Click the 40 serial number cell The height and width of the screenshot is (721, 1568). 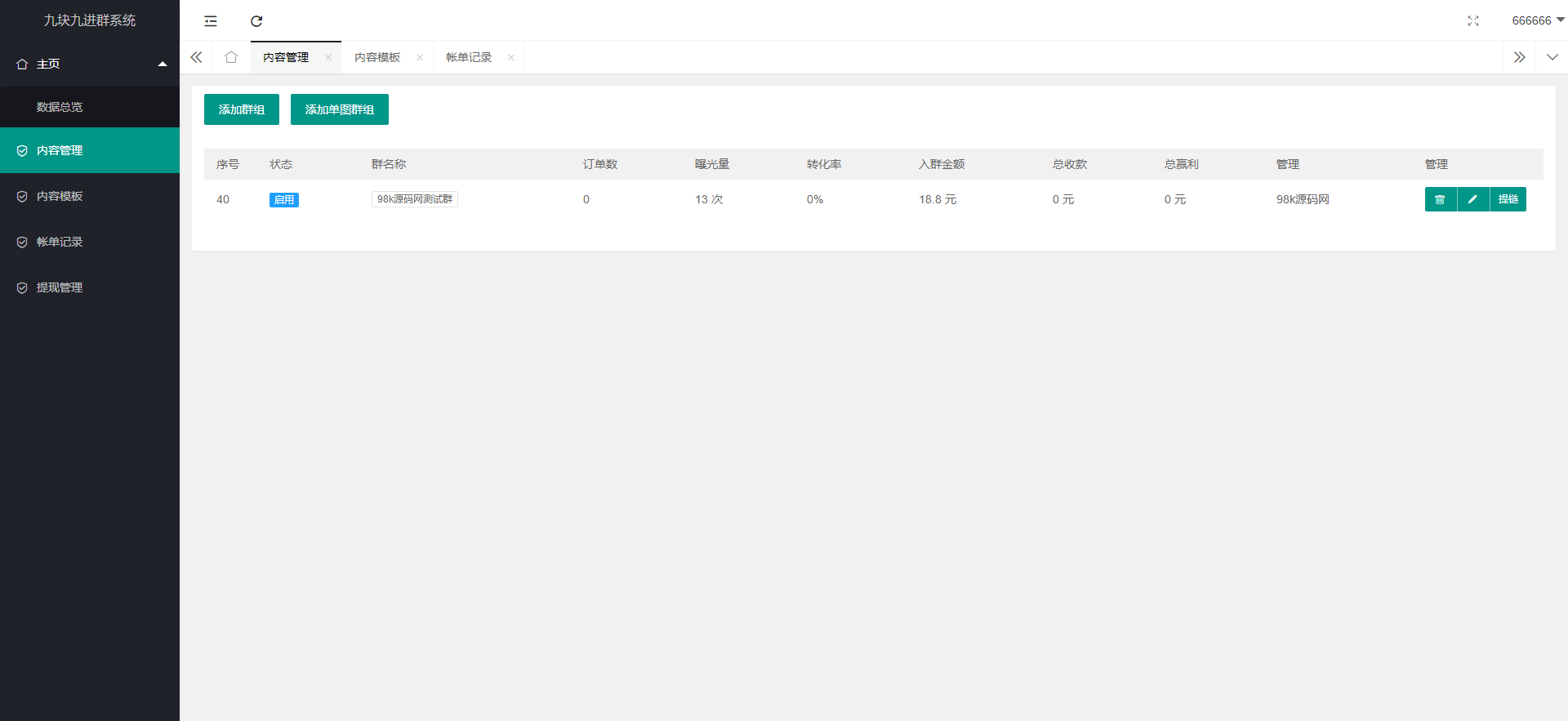click(x=223, y=199)
